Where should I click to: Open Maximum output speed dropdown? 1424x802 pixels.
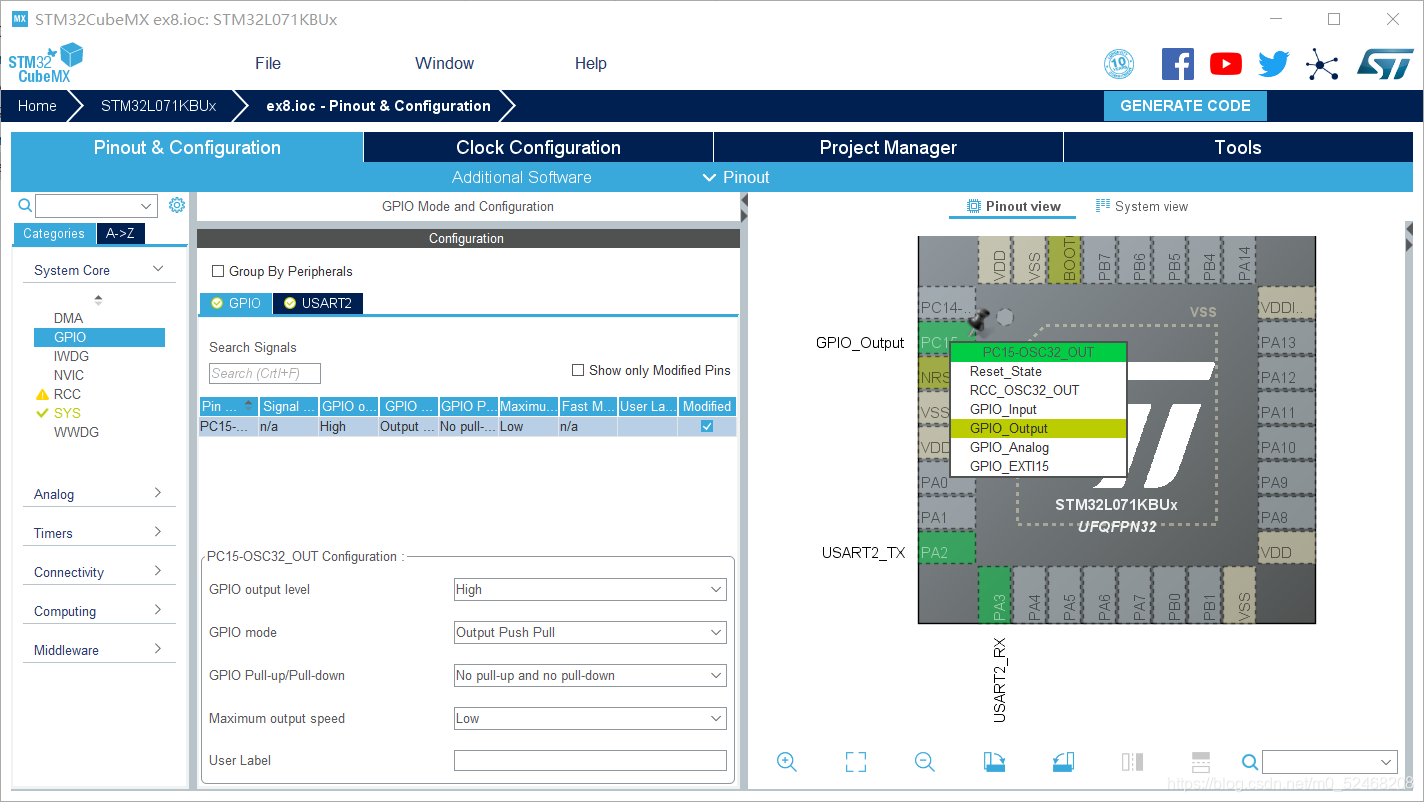[x=590, y=719]
